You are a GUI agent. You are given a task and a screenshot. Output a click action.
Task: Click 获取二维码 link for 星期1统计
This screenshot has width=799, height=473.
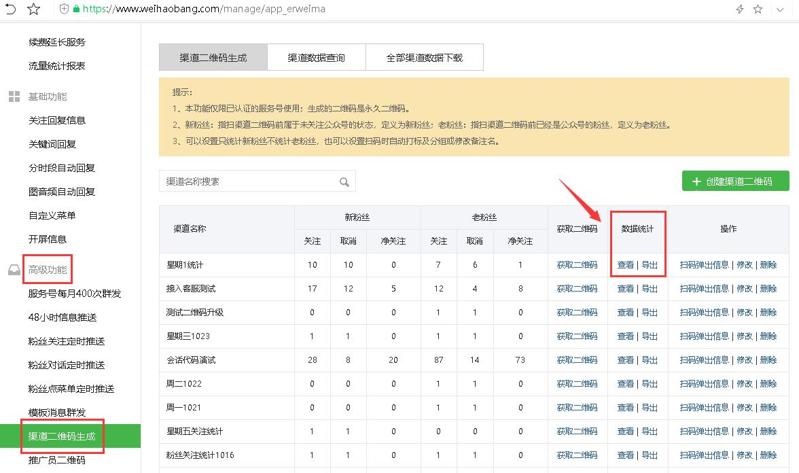pyautogui.click(x=577, y=265)
